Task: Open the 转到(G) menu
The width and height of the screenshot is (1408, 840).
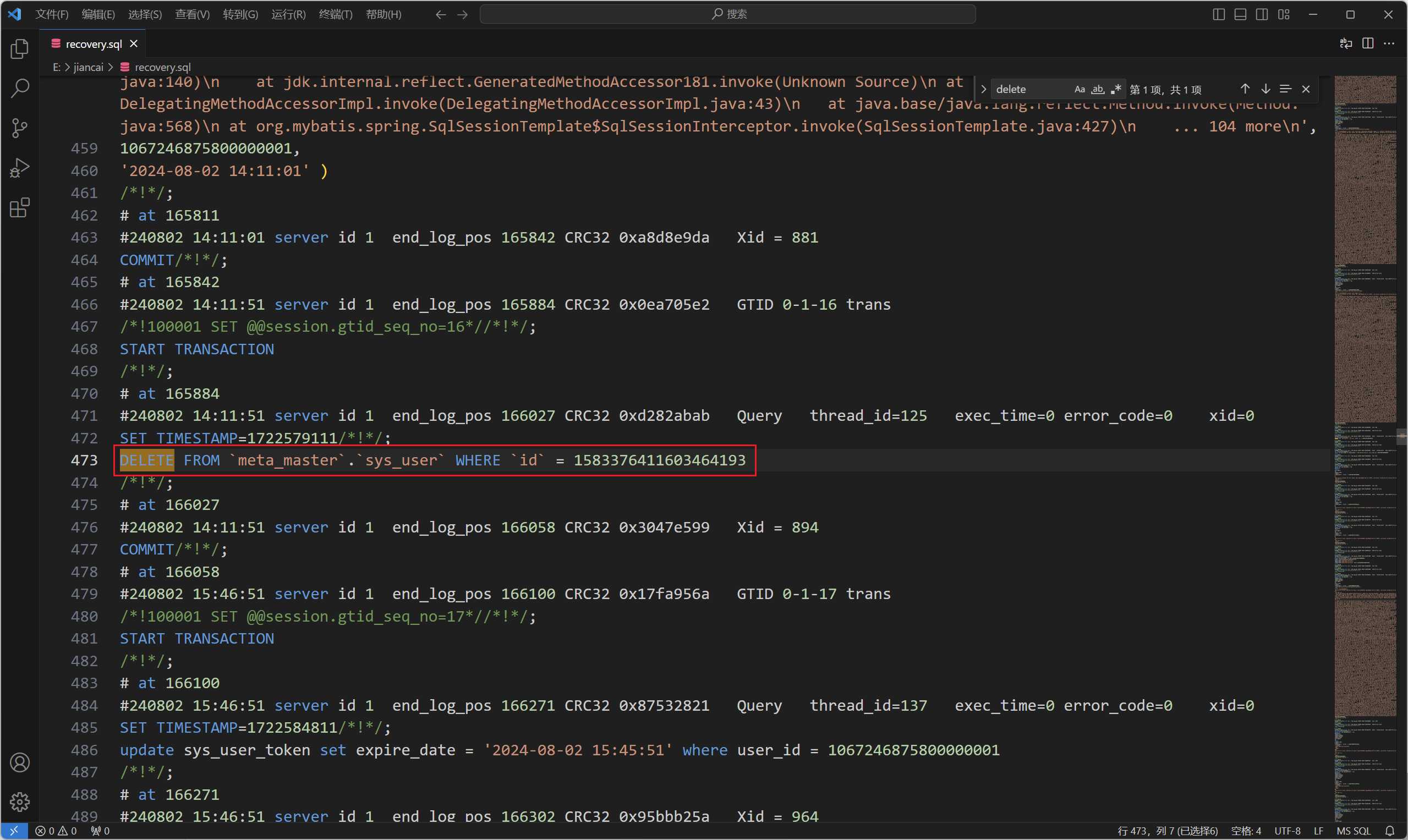Action: point(240,14)
